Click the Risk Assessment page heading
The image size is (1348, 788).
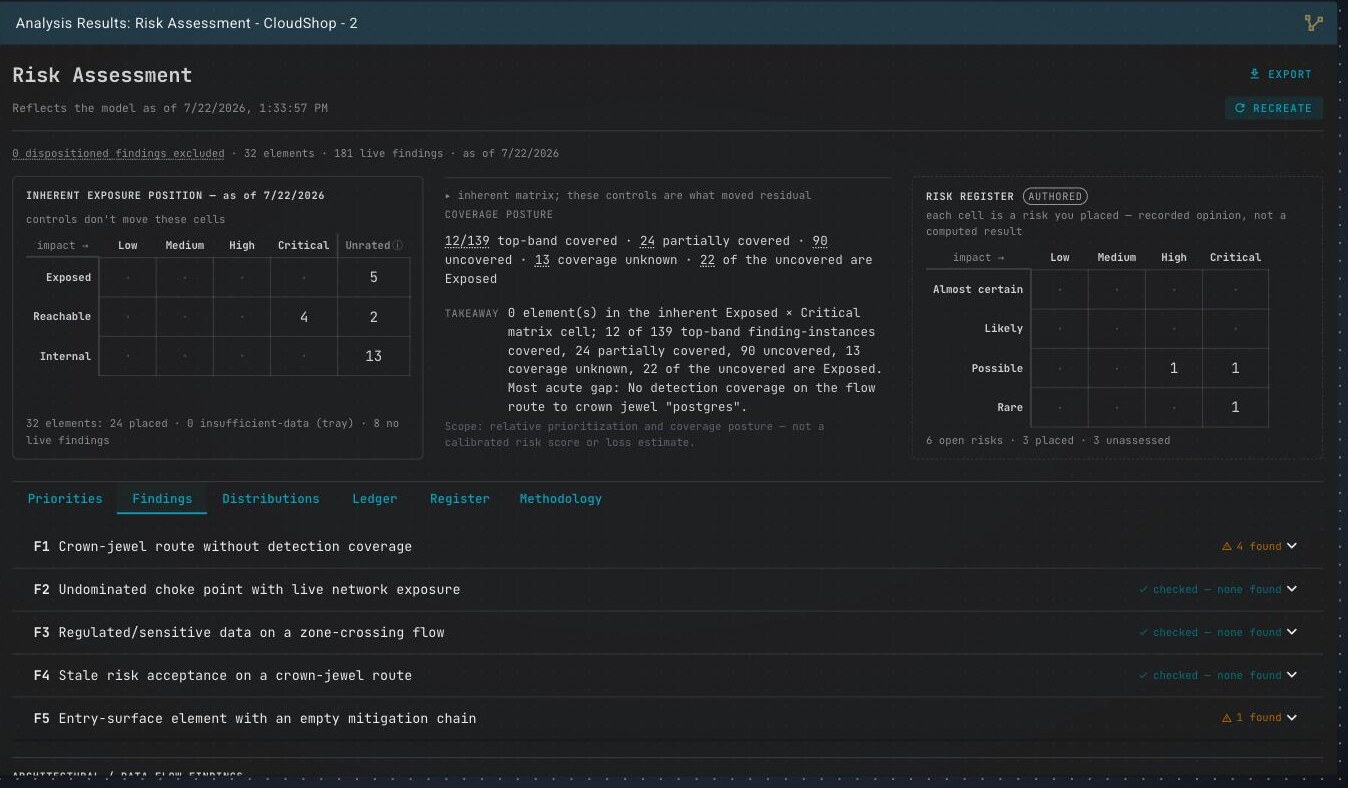click(x=102, y=75)
